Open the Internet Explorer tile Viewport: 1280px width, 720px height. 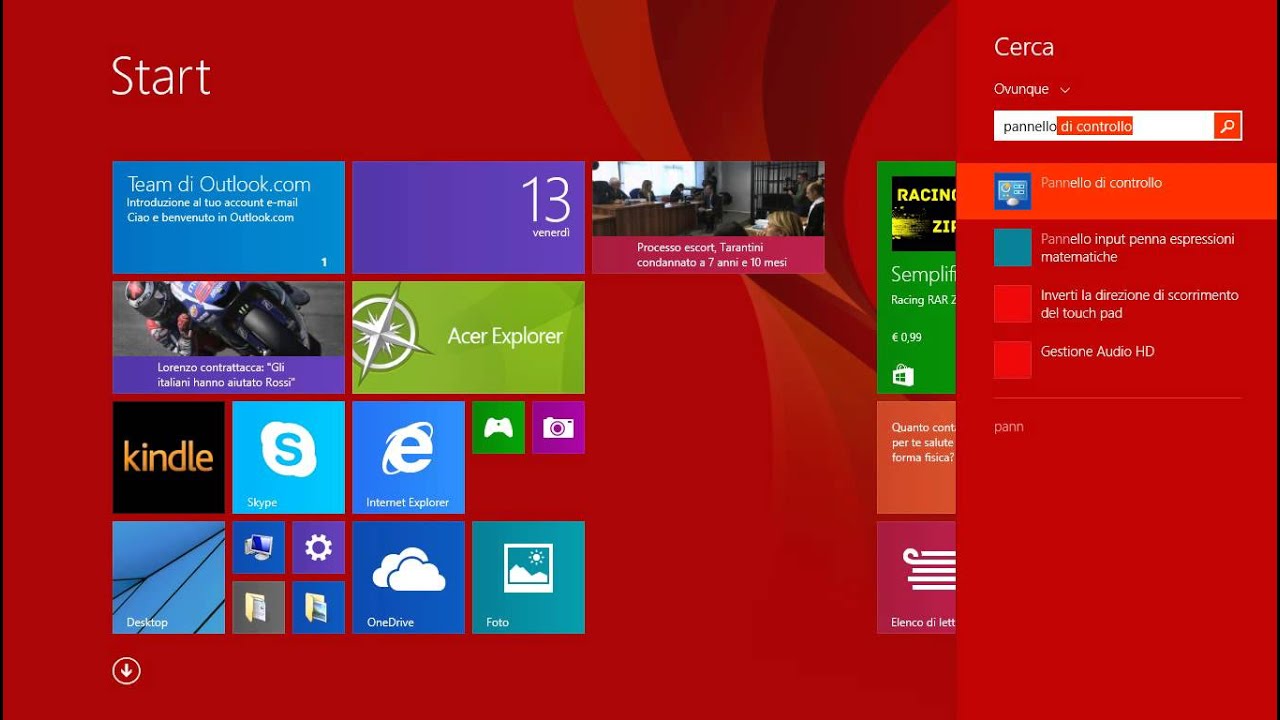(408, 457)
